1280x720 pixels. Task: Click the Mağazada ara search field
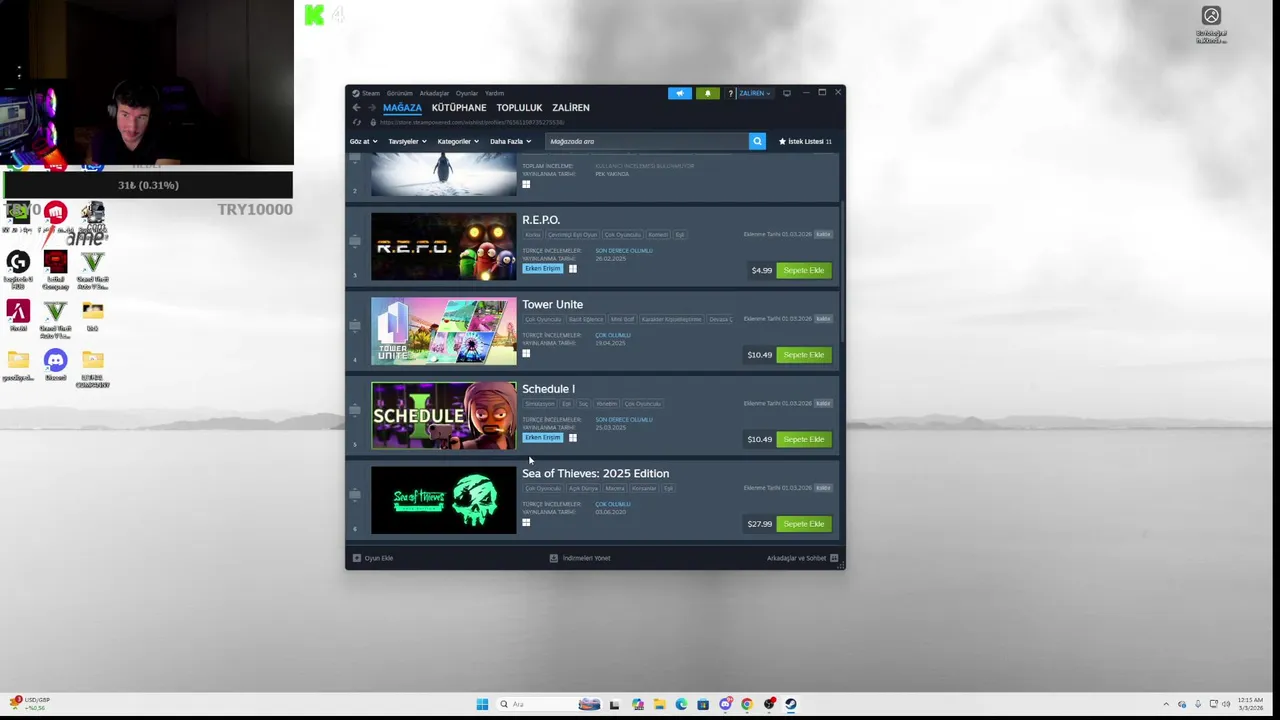[647, 141]
